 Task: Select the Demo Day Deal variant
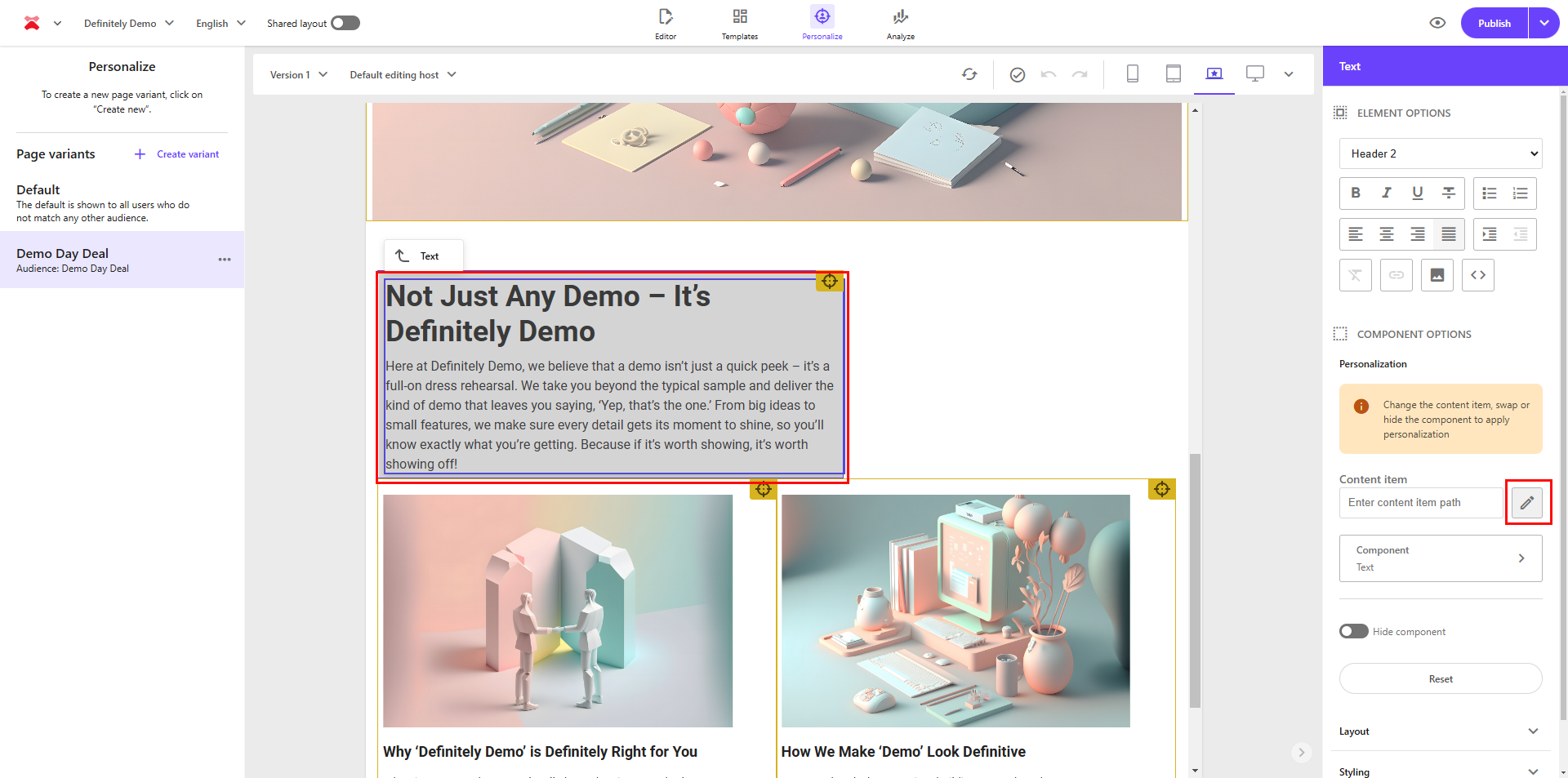click(122, 260)
